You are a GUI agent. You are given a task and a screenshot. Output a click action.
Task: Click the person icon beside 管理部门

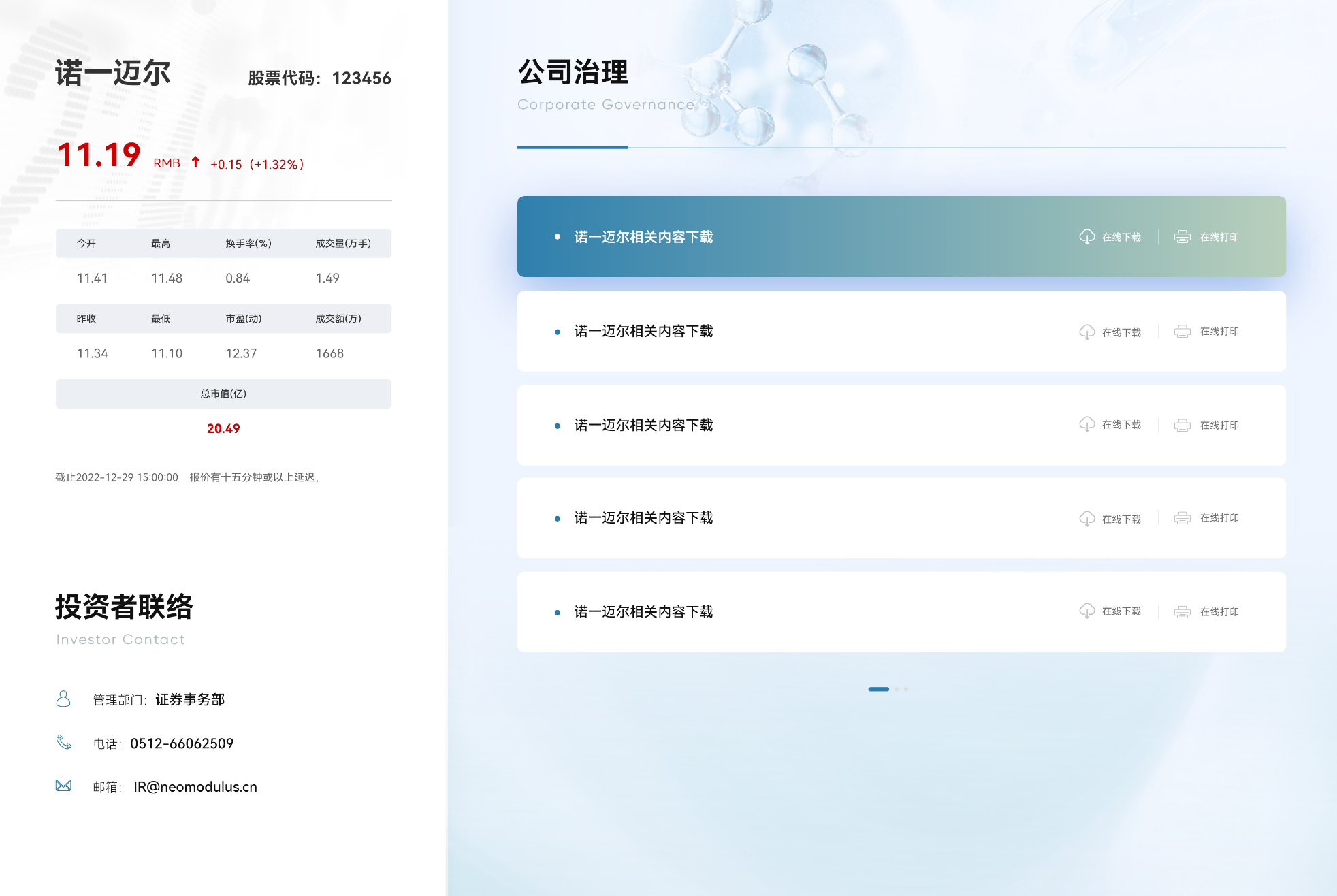(63, 699)
